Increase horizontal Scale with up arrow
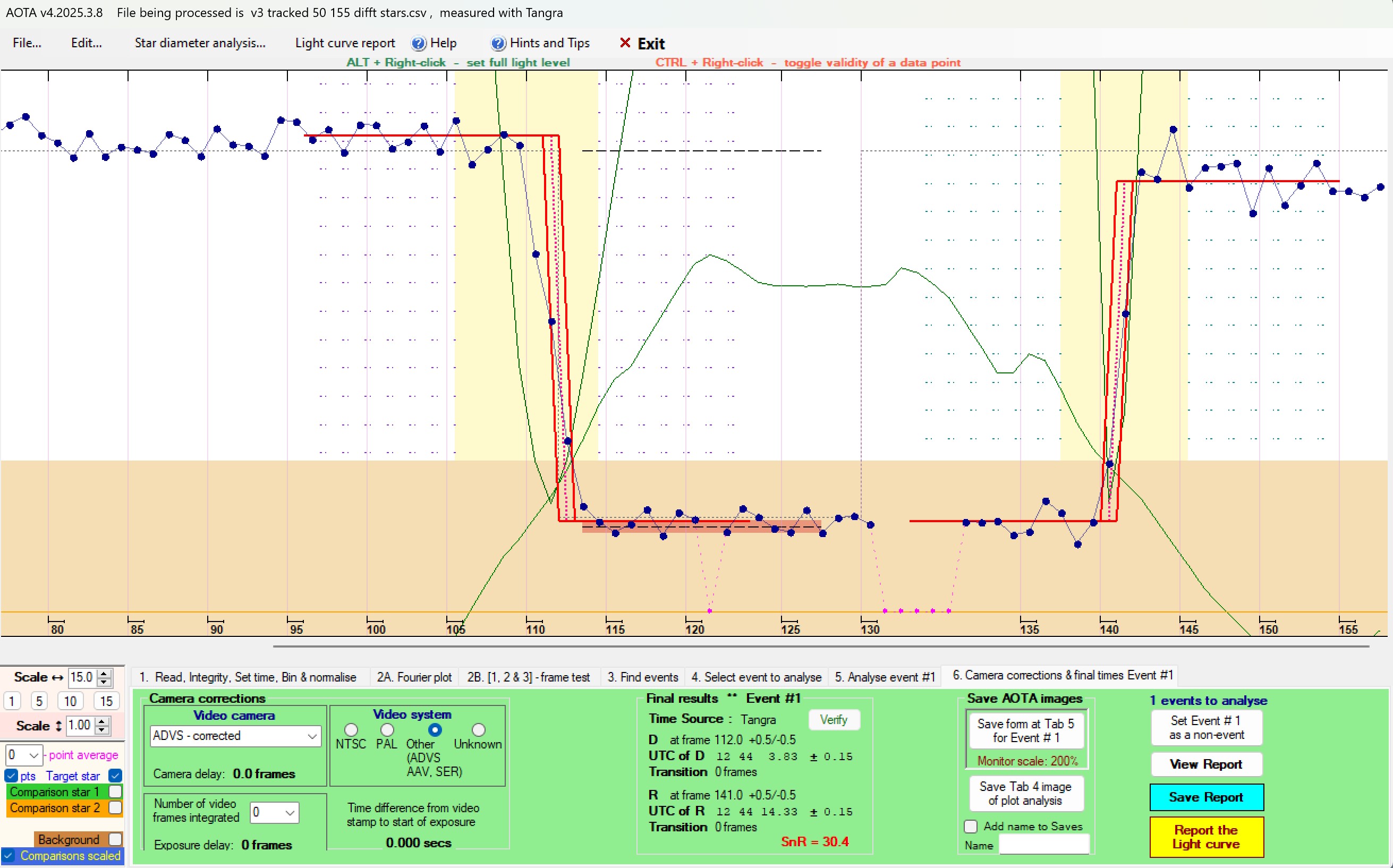This screenshot has height=868, width=1393. 105,674
